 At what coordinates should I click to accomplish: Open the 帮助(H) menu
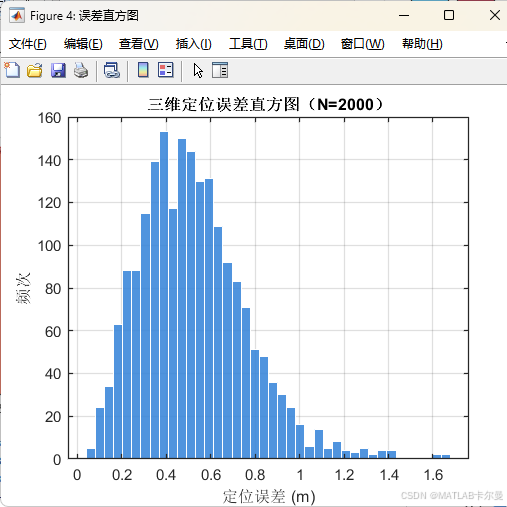tap(422, 44)
